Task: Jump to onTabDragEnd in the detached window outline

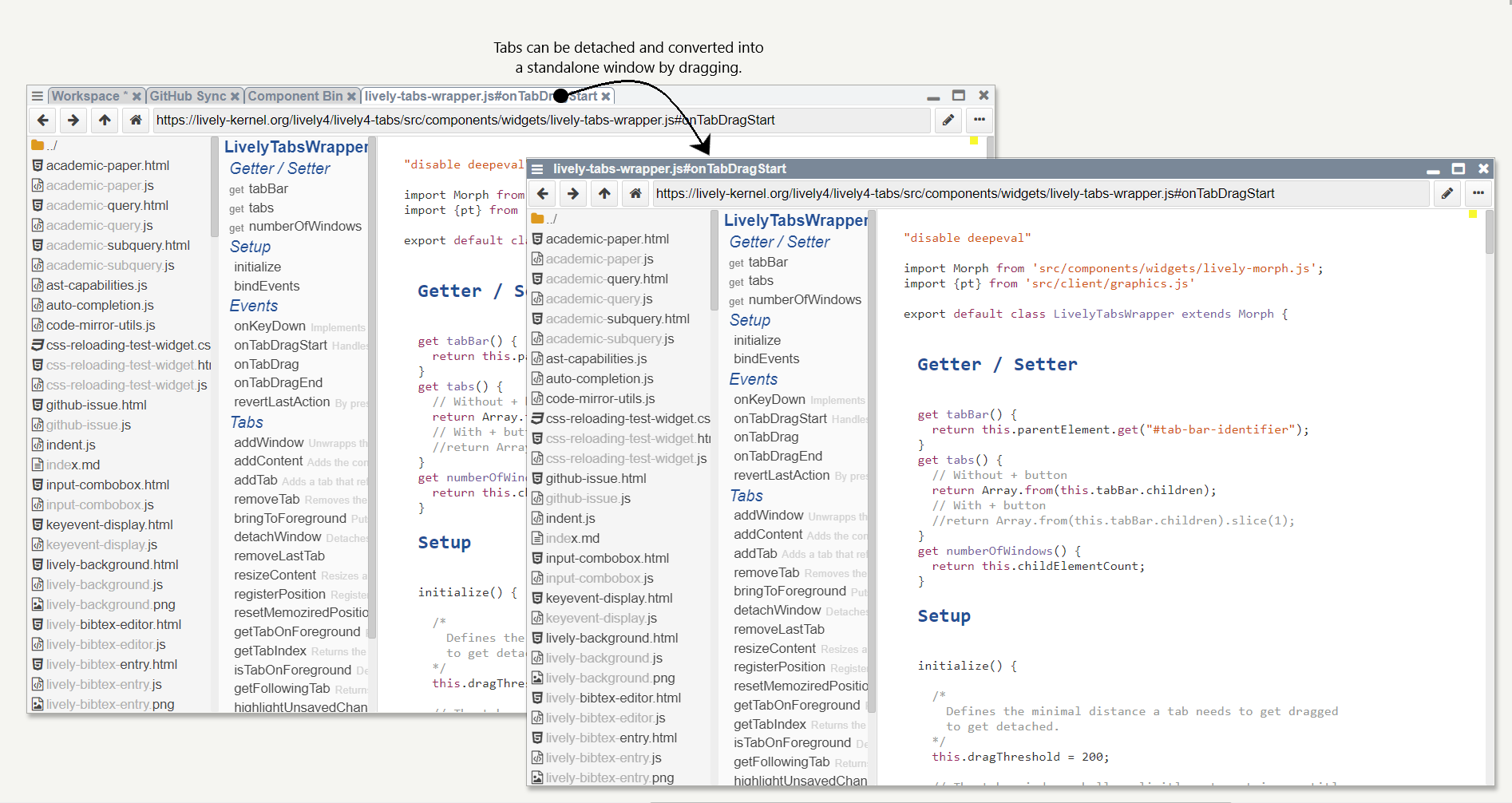Action: [x=778, y=456]
